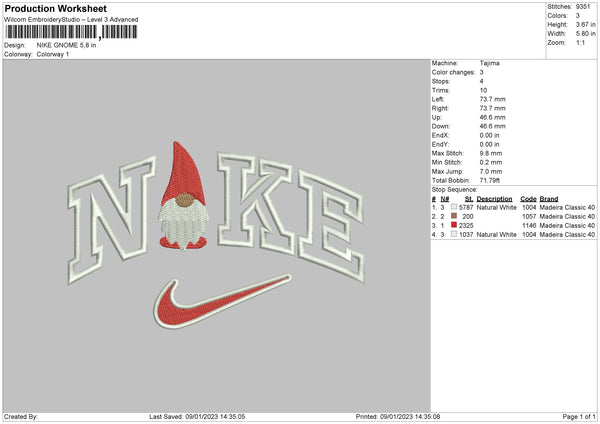Click the 'Code' column header
Image resolution: width=600 pixels, height=424 pixels.
coord(528,199)
